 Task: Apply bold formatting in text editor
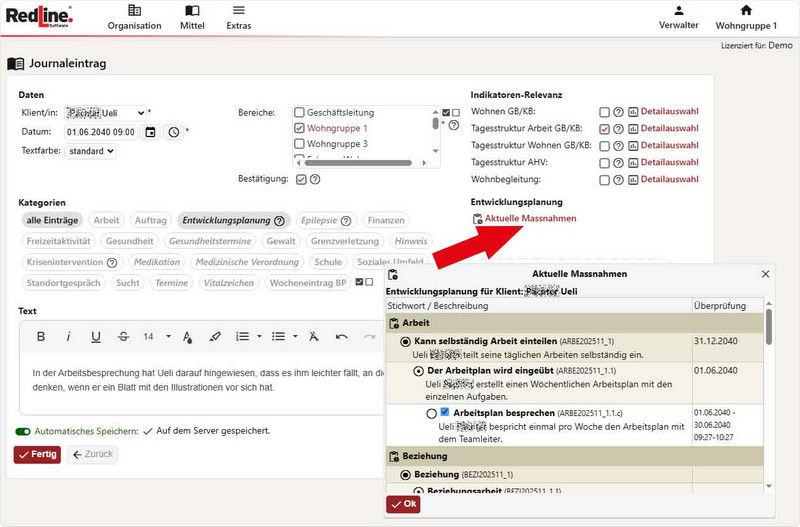41,336
